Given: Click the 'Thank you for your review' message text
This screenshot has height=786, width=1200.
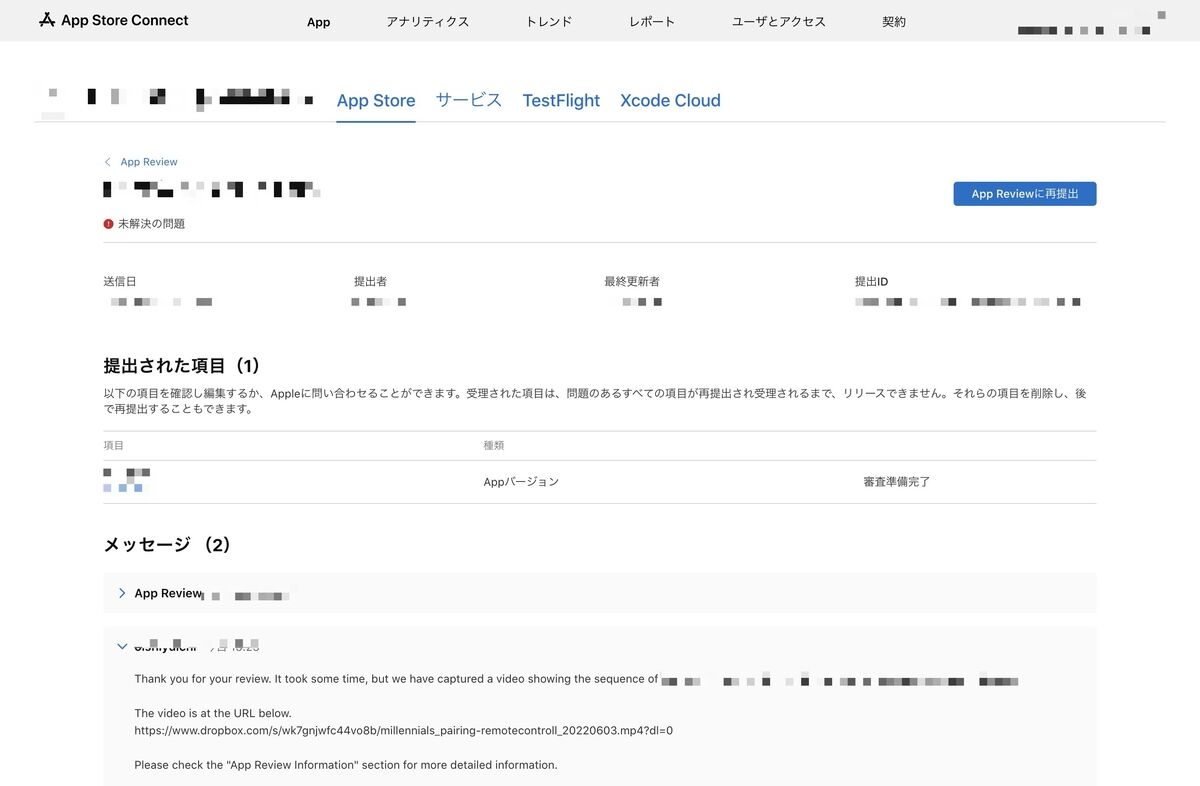Looking at the screenshot, I should (x=396, y=679).
